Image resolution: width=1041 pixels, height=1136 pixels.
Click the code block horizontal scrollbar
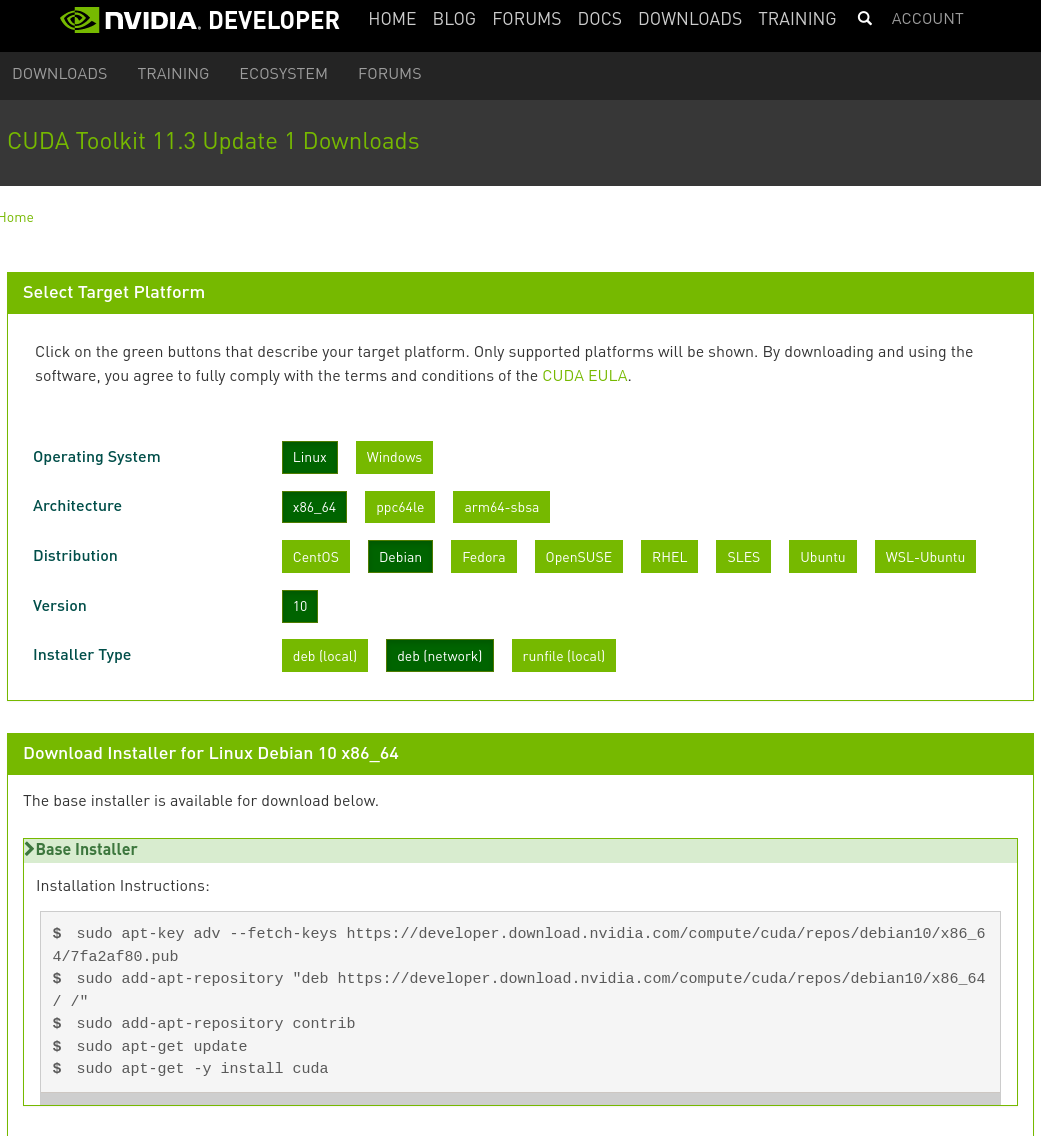pos(520,1098)
